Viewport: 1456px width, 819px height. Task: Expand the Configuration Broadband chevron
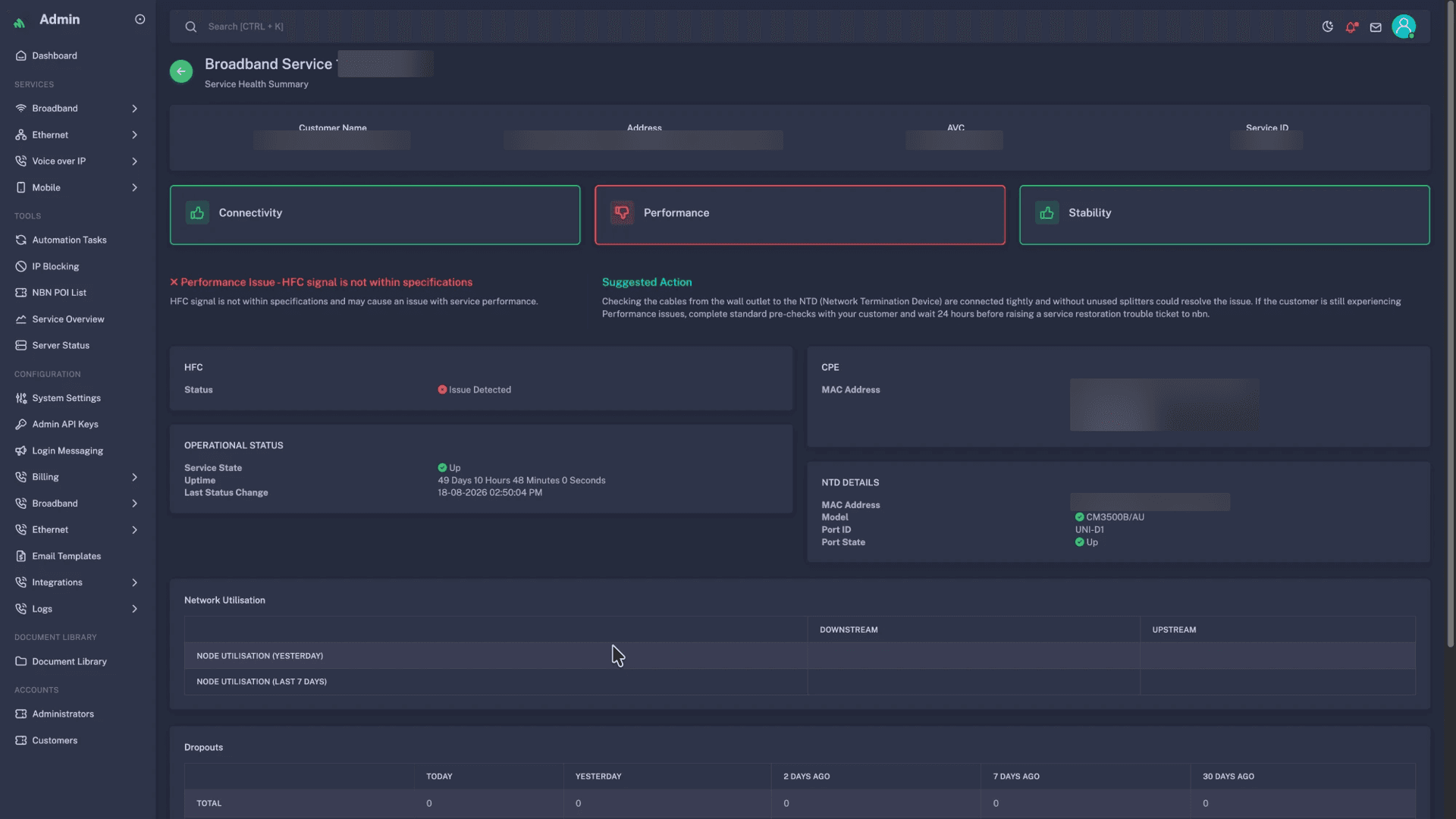[x=135, y=504]
